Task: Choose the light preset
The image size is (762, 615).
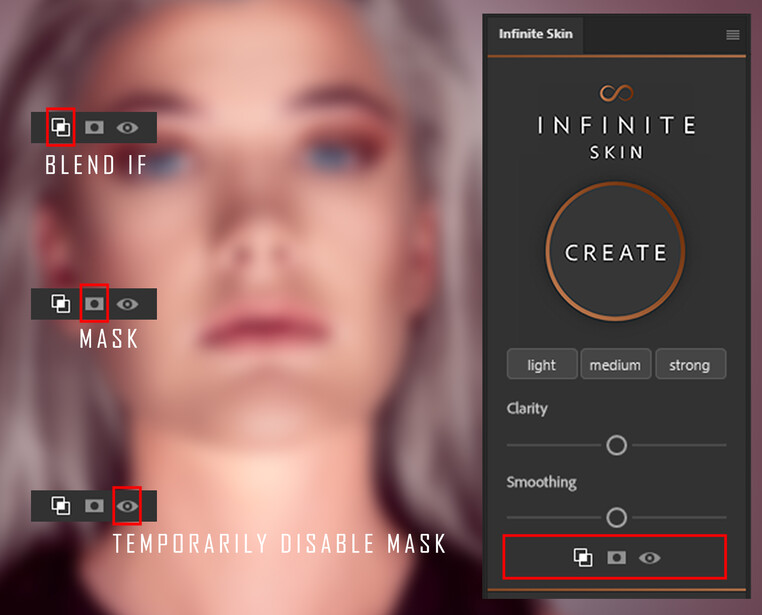Action: [x=542, y=364]
